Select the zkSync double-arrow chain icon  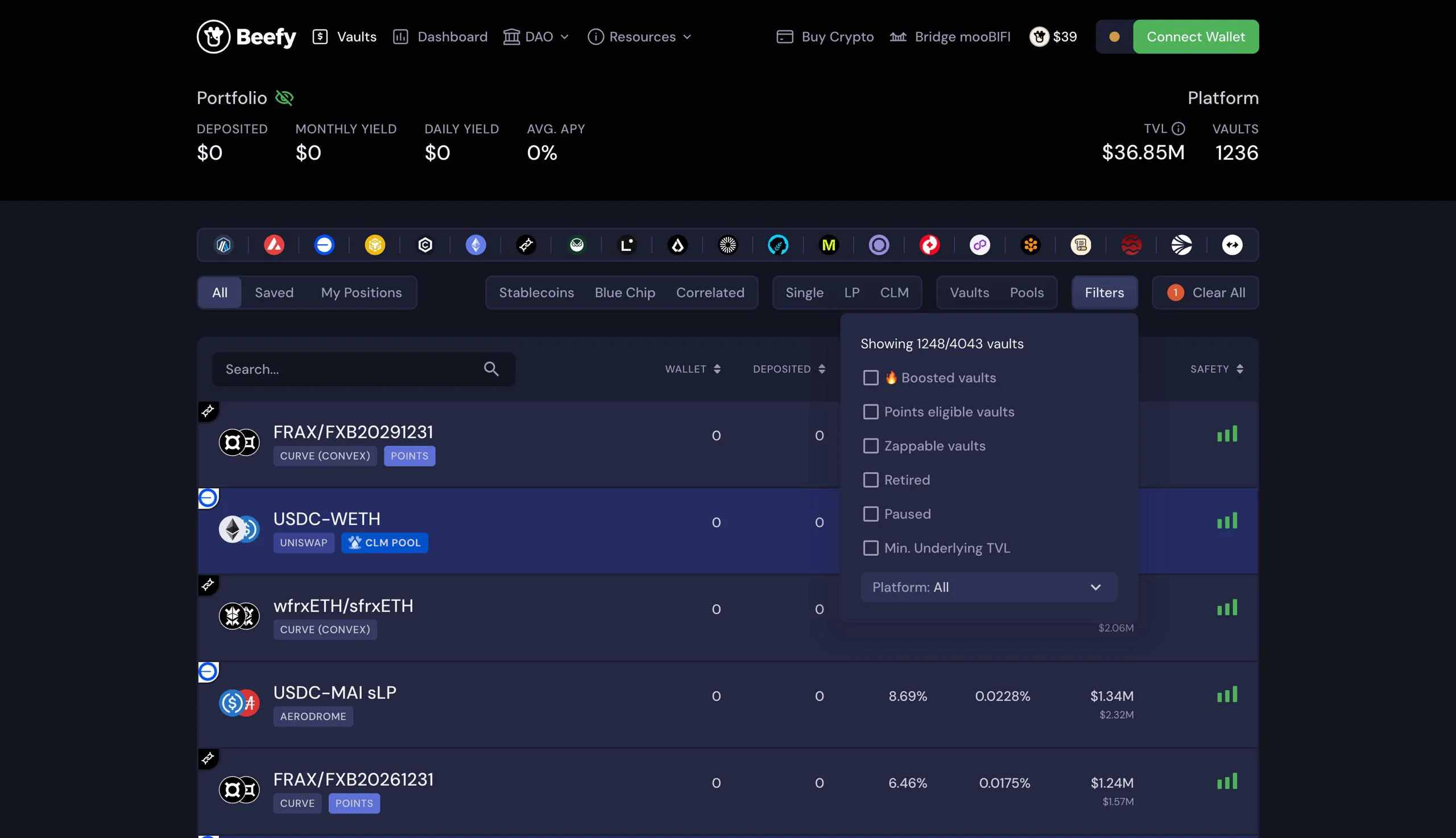tap(1232, 245)
